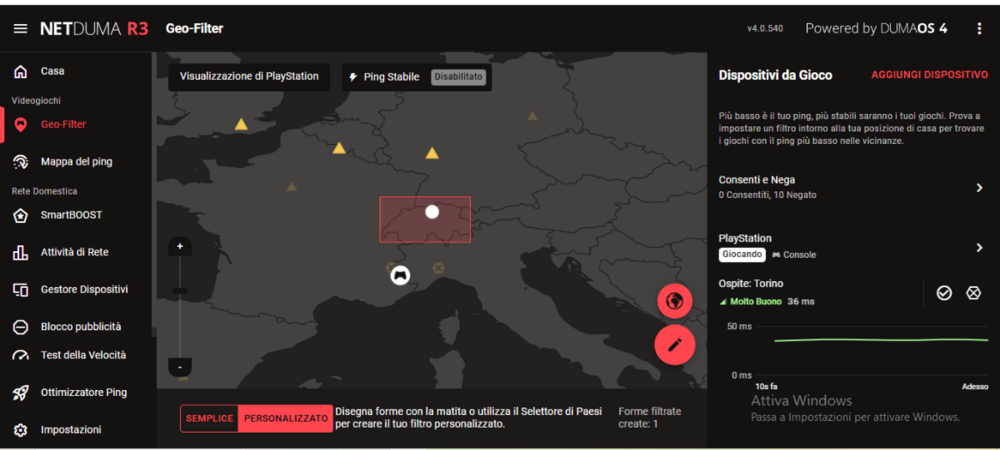Click the Ottimizzatore Ping rocket icon
This screenshot has height=450, width=1000.
click(20, 393)
